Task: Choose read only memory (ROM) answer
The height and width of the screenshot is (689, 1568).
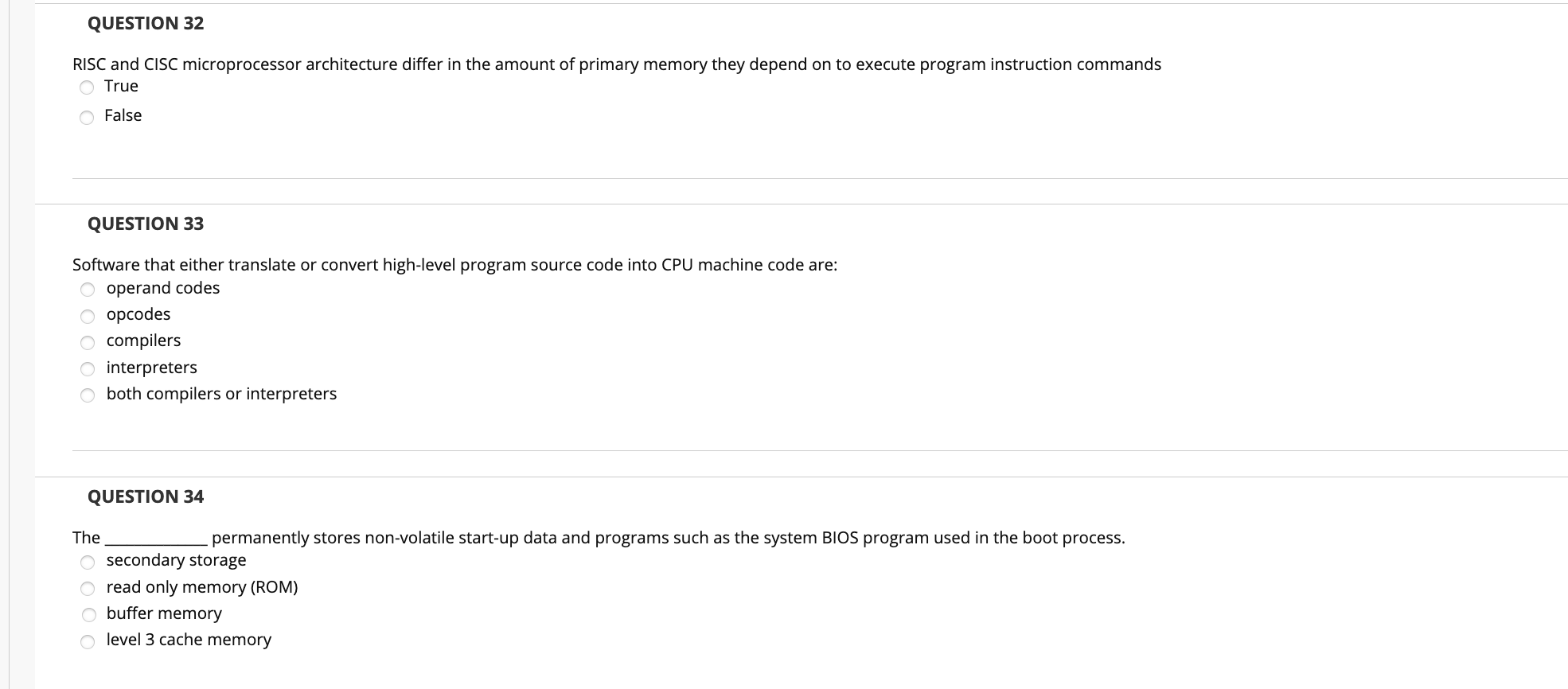Action: coord(88,587)
